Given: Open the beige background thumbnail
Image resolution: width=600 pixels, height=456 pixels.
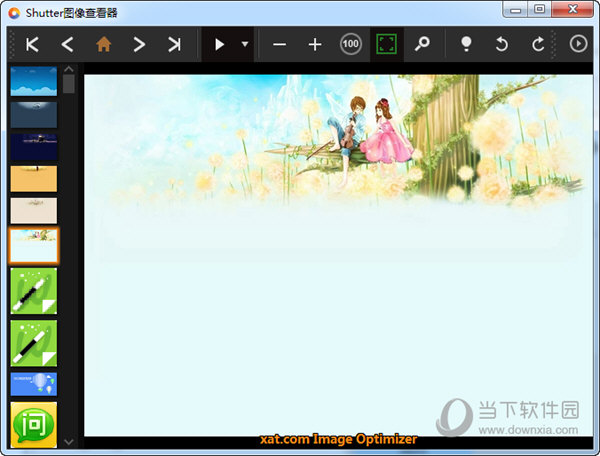Looking at the screenshot, I should point(34,210).
